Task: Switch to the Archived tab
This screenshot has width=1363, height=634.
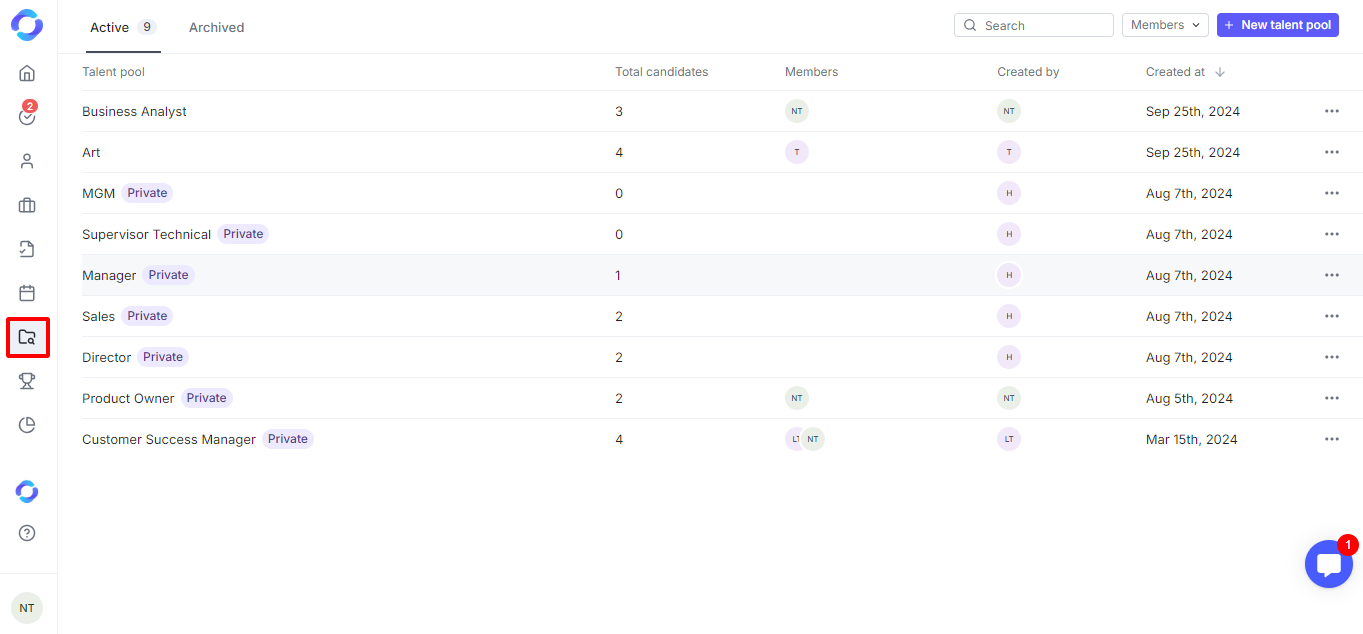Action: pyautogui.click(x=216, y=27)
